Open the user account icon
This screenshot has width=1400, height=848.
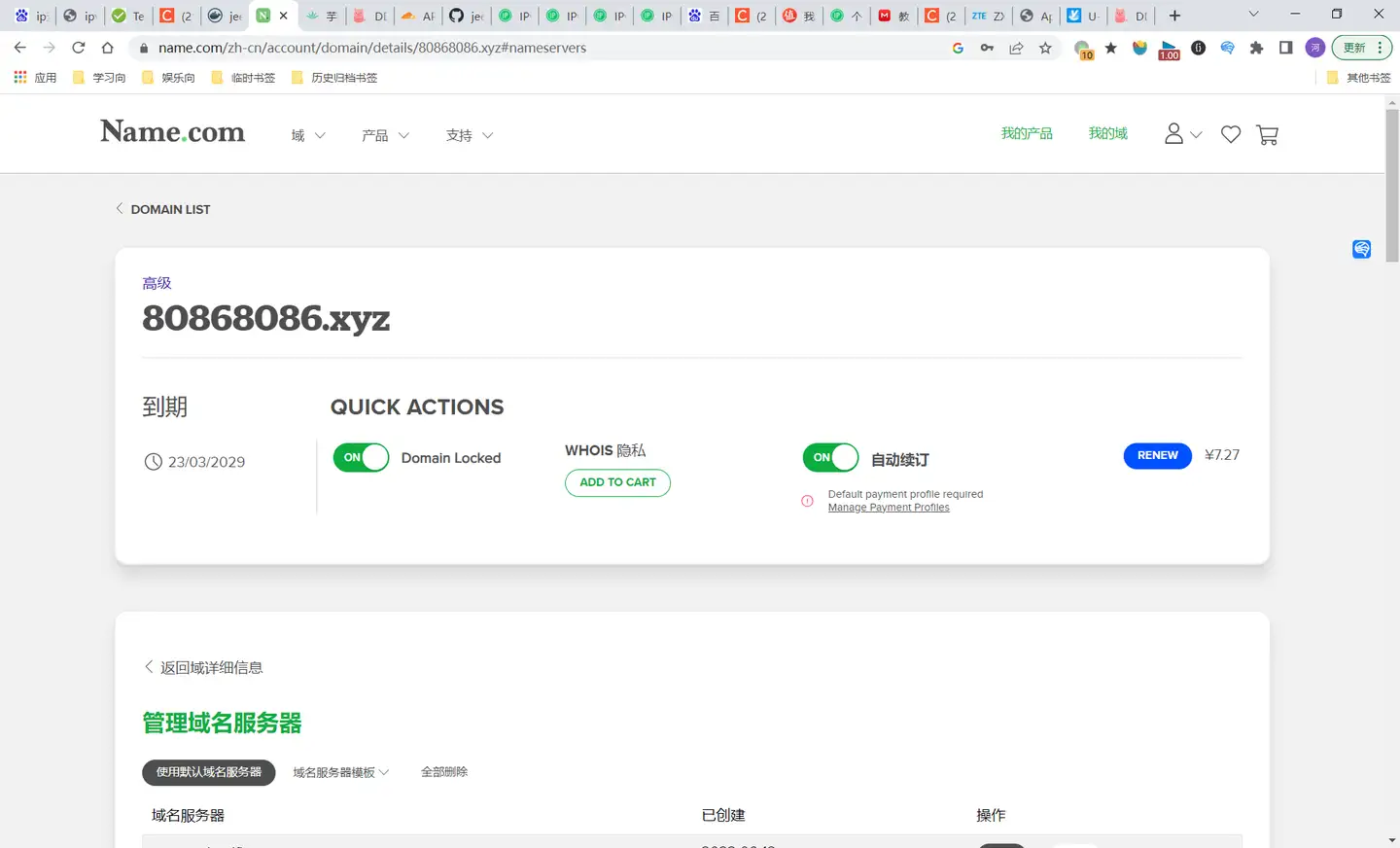[x=1183, y=134]
